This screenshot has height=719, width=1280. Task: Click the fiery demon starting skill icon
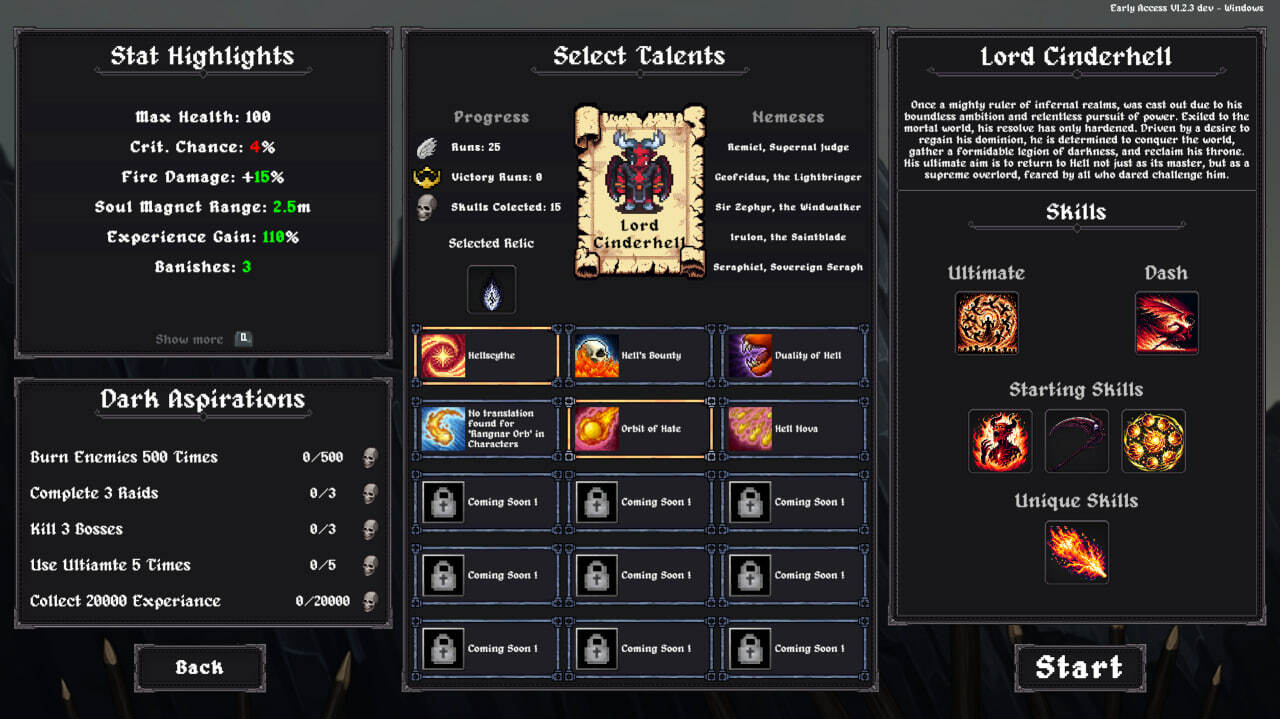1000,441
